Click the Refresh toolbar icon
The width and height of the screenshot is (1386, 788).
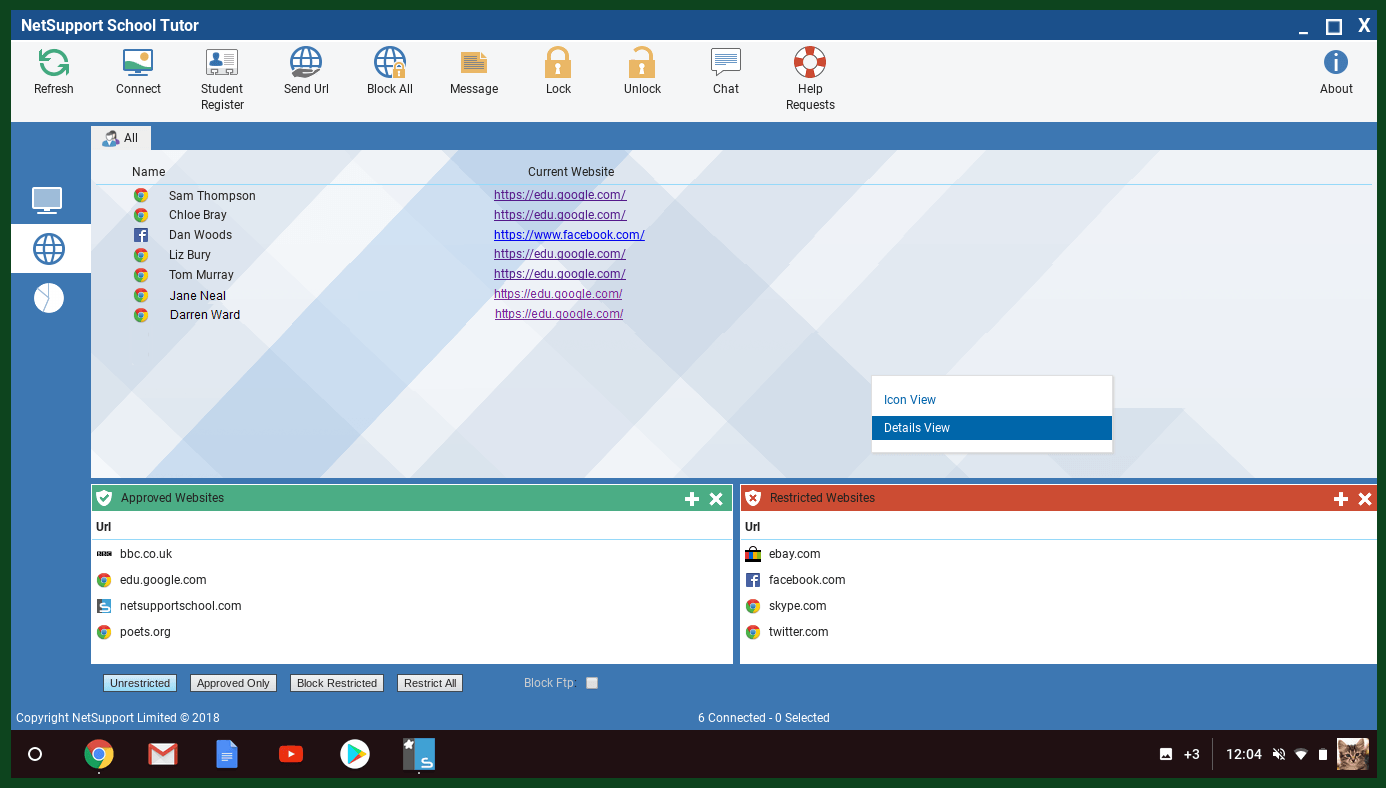point(54,63)
